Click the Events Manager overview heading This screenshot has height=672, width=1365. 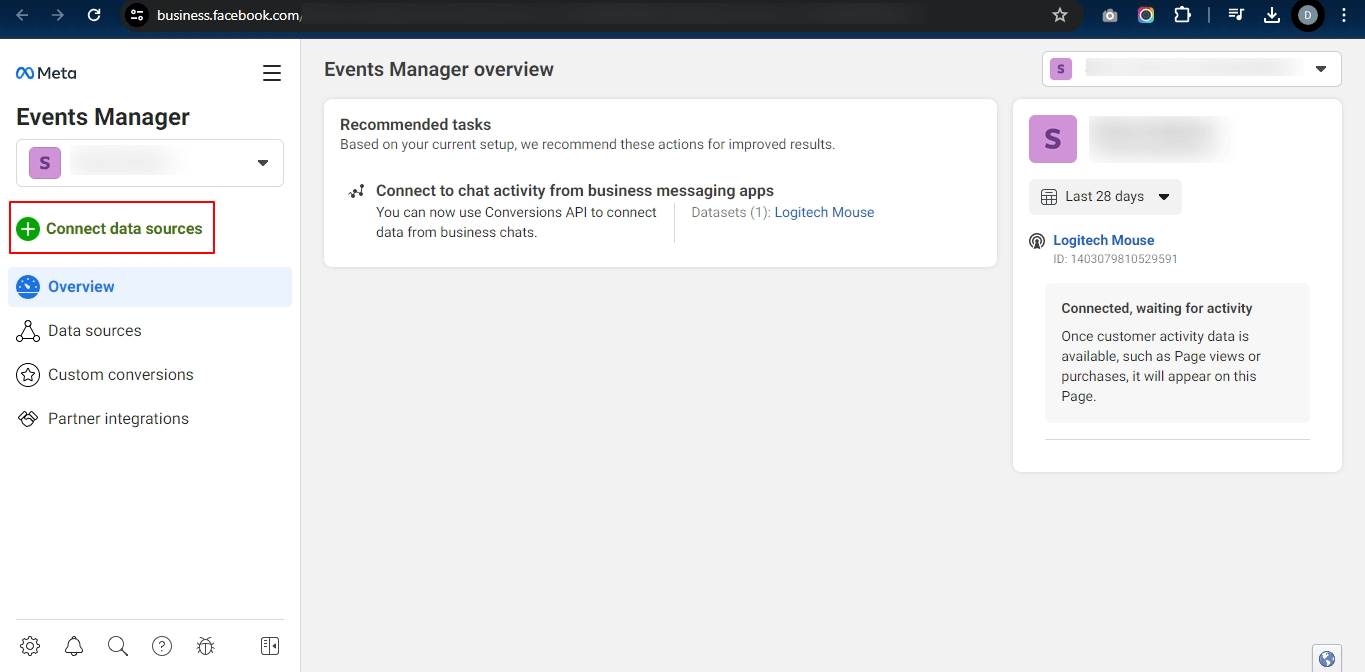pyautogui.click(x=439, y=69)
